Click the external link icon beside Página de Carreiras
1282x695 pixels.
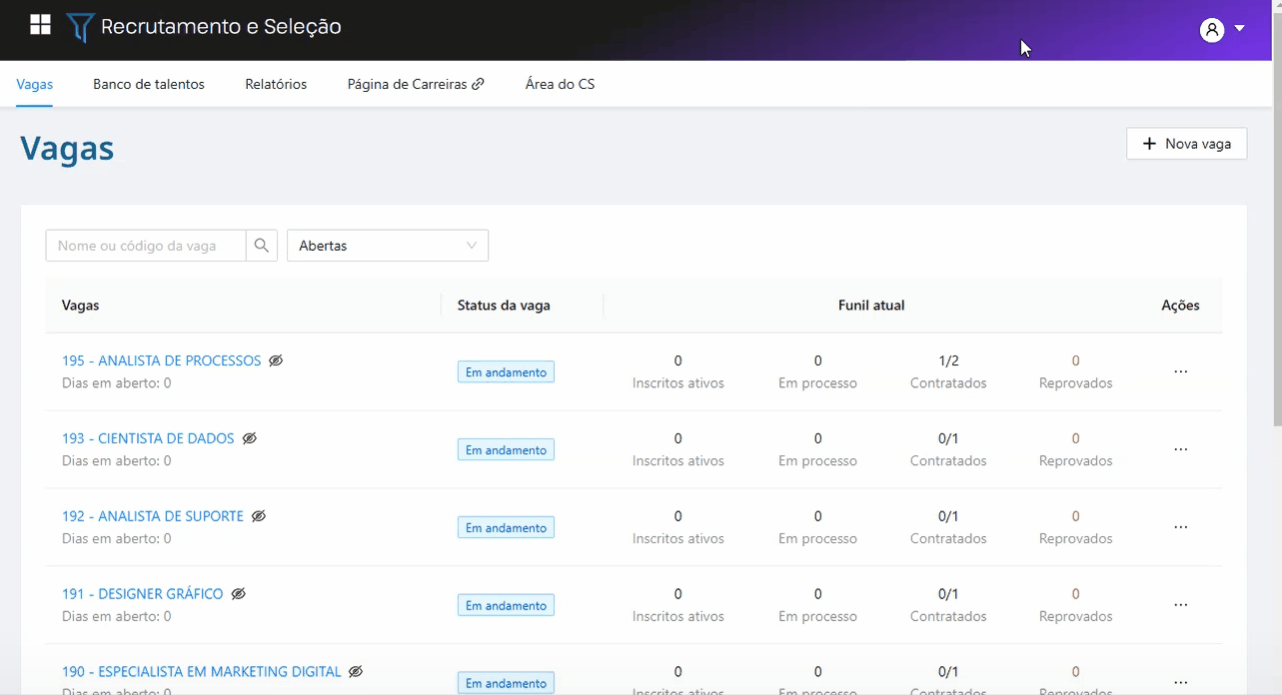[x=478, y=84]
